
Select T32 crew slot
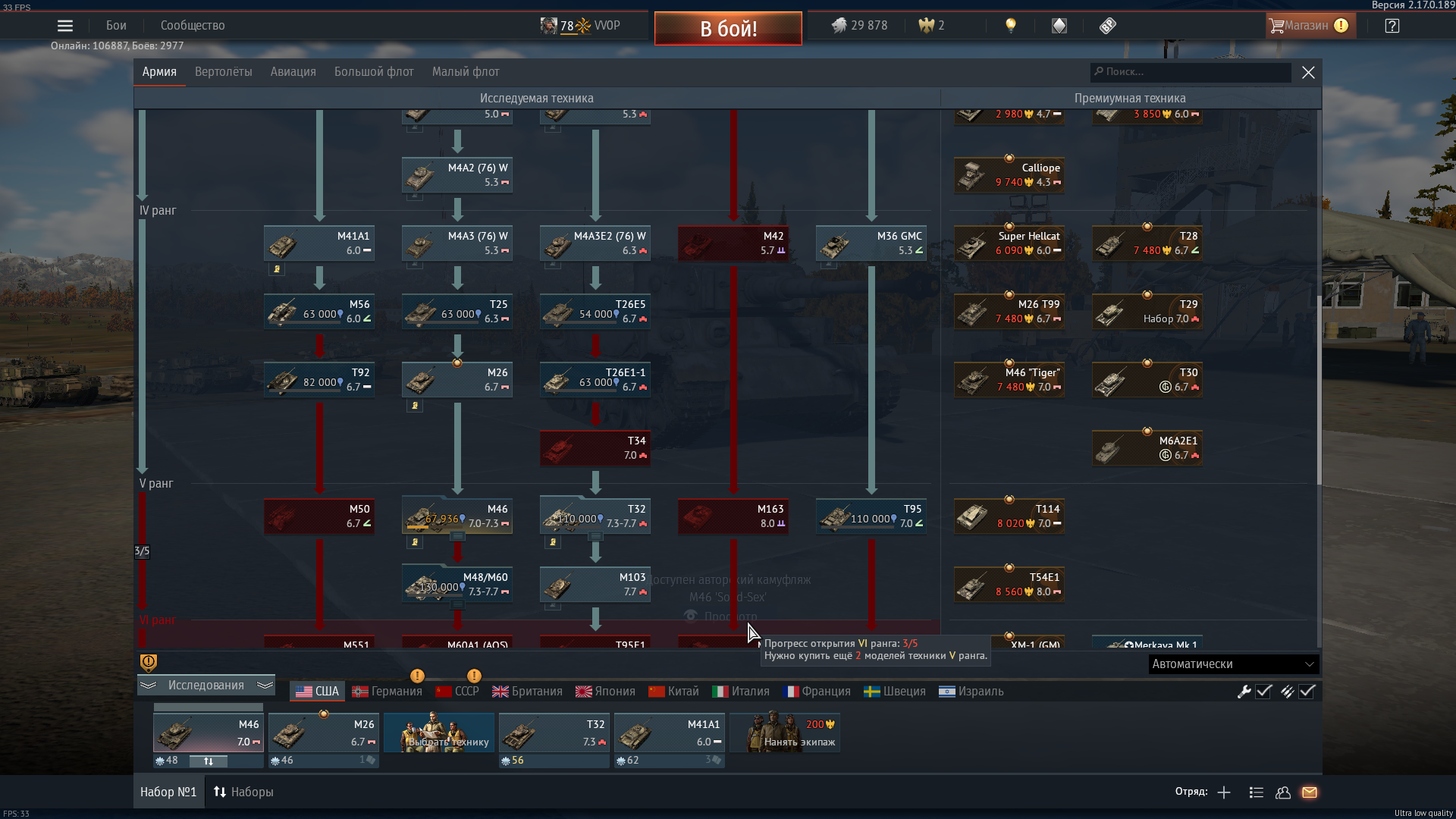554,733
